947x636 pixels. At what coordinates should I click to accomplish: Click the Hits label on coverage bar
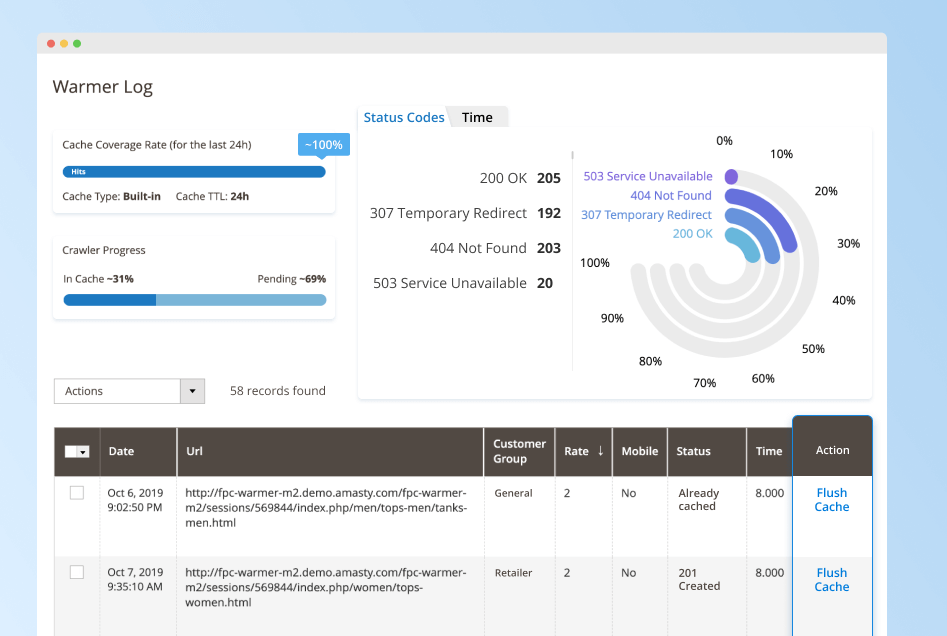coord(78,172)
